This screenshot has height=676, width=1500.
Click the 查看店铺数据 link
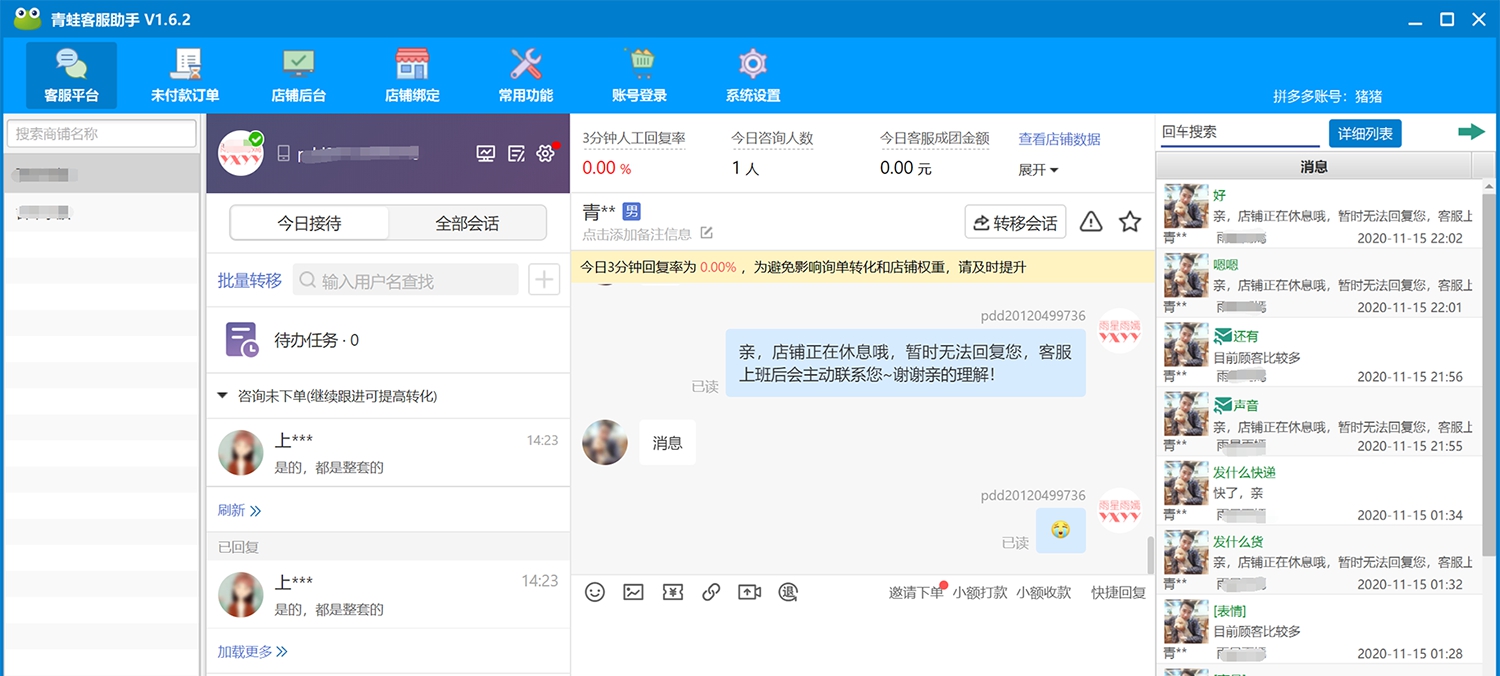(x=1059, y=140)
